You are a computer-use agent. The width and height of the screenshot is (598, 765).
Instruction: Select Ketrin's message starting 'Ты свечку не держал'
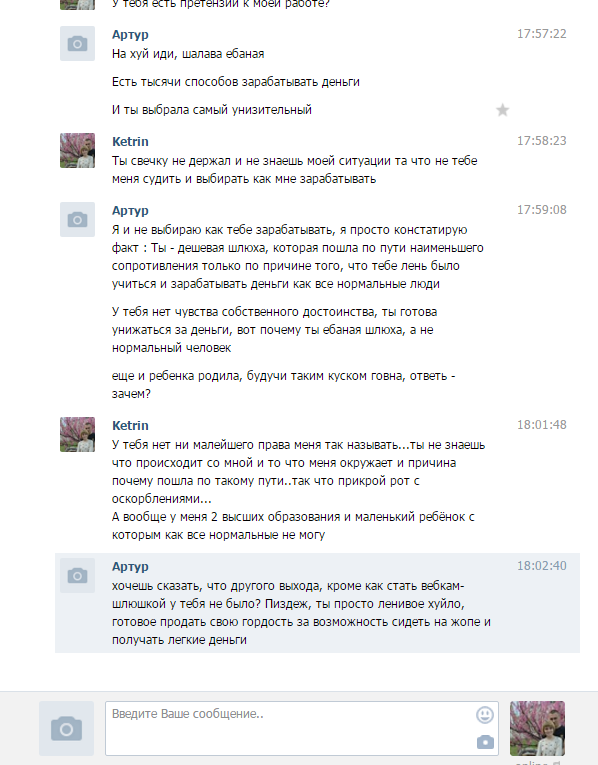(294, 170)
